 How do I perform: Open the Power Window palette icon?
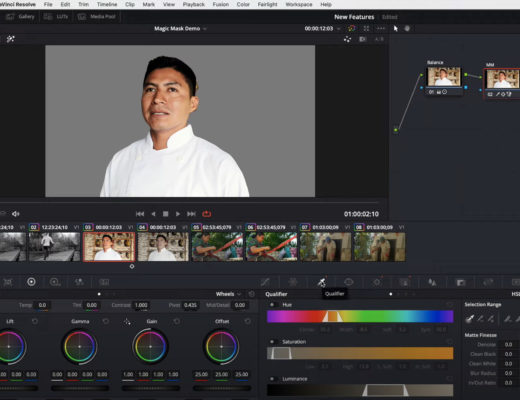tap(349, 282)
